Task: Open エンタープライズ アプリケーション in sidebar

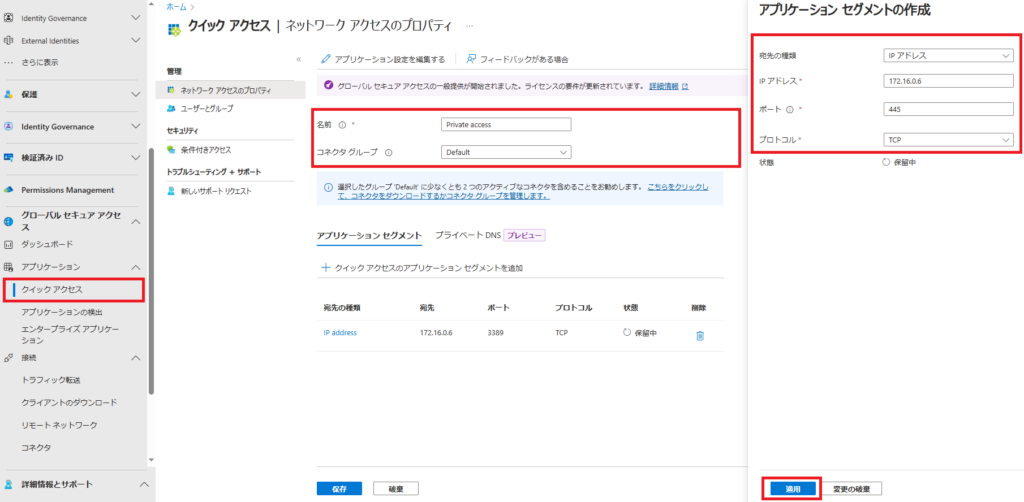Action: tap(70, 335)
